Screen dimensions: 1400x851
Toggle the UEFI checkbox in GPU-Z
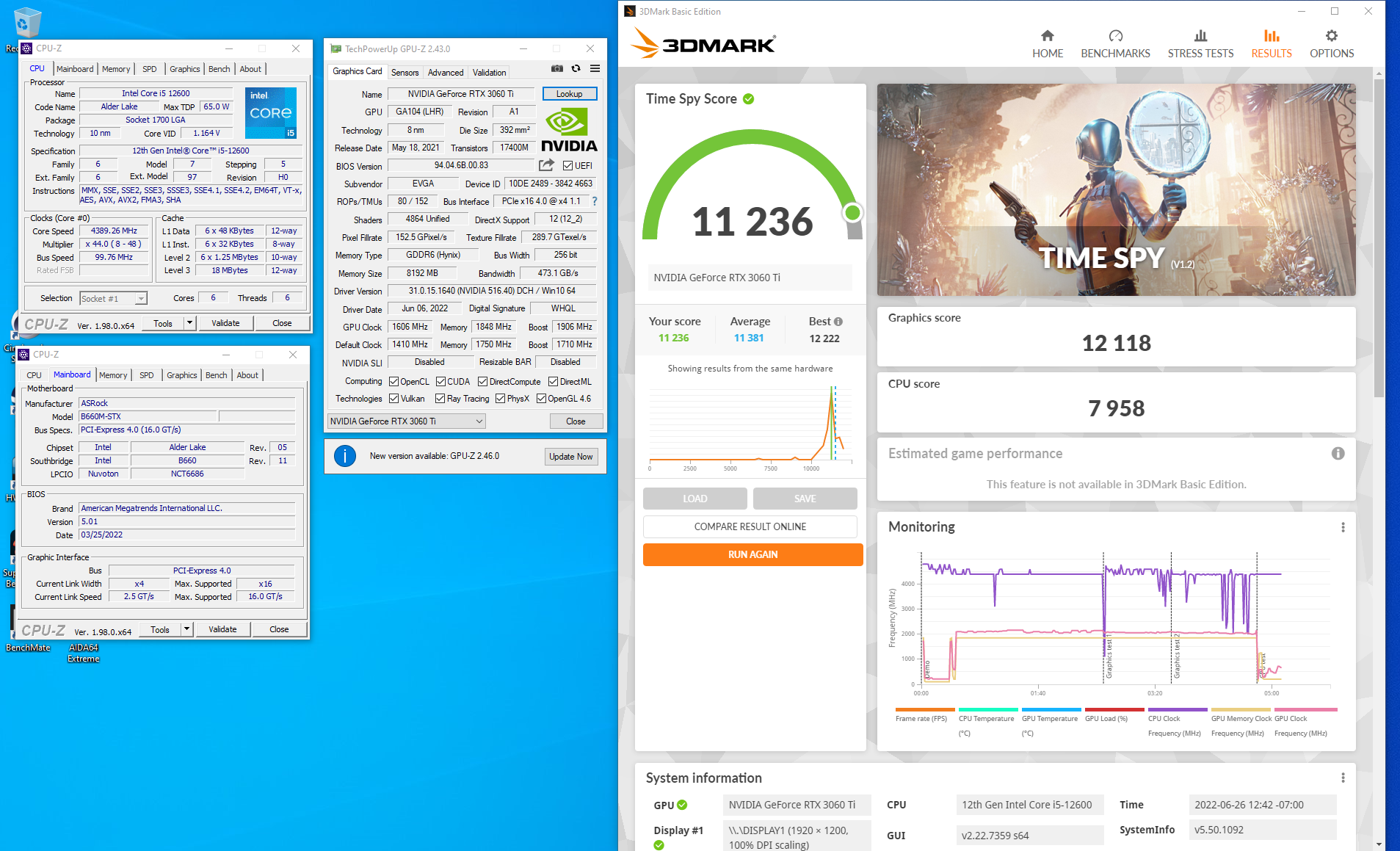coord(567,166)
